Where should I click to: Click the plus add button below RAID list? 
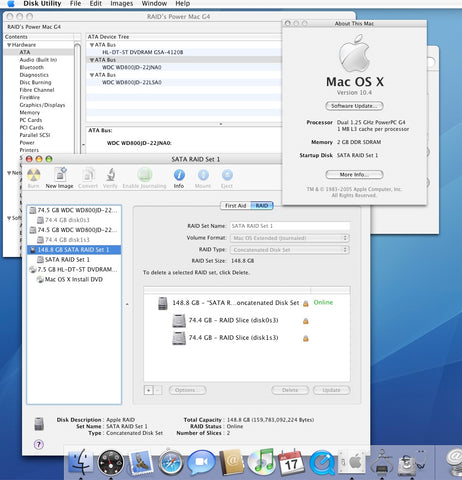[149, 390]
